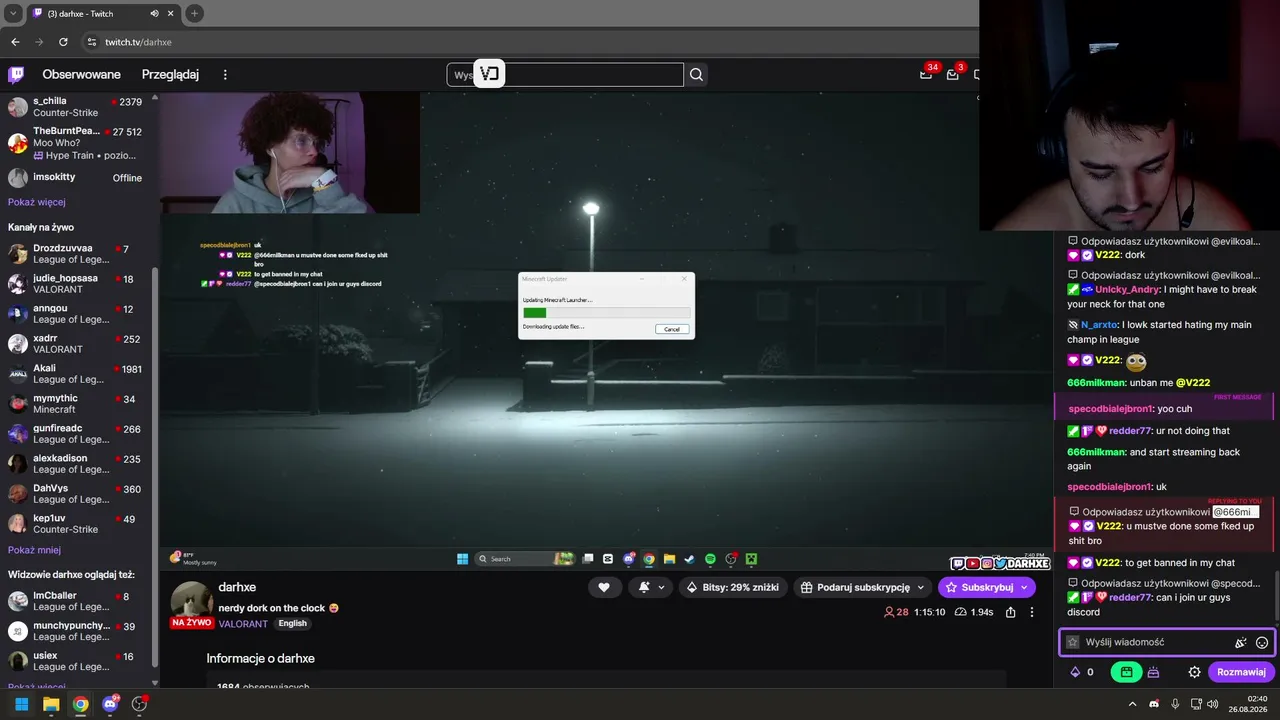
Task: Click the darhxe channel avatar
Action: click(191, 602)
